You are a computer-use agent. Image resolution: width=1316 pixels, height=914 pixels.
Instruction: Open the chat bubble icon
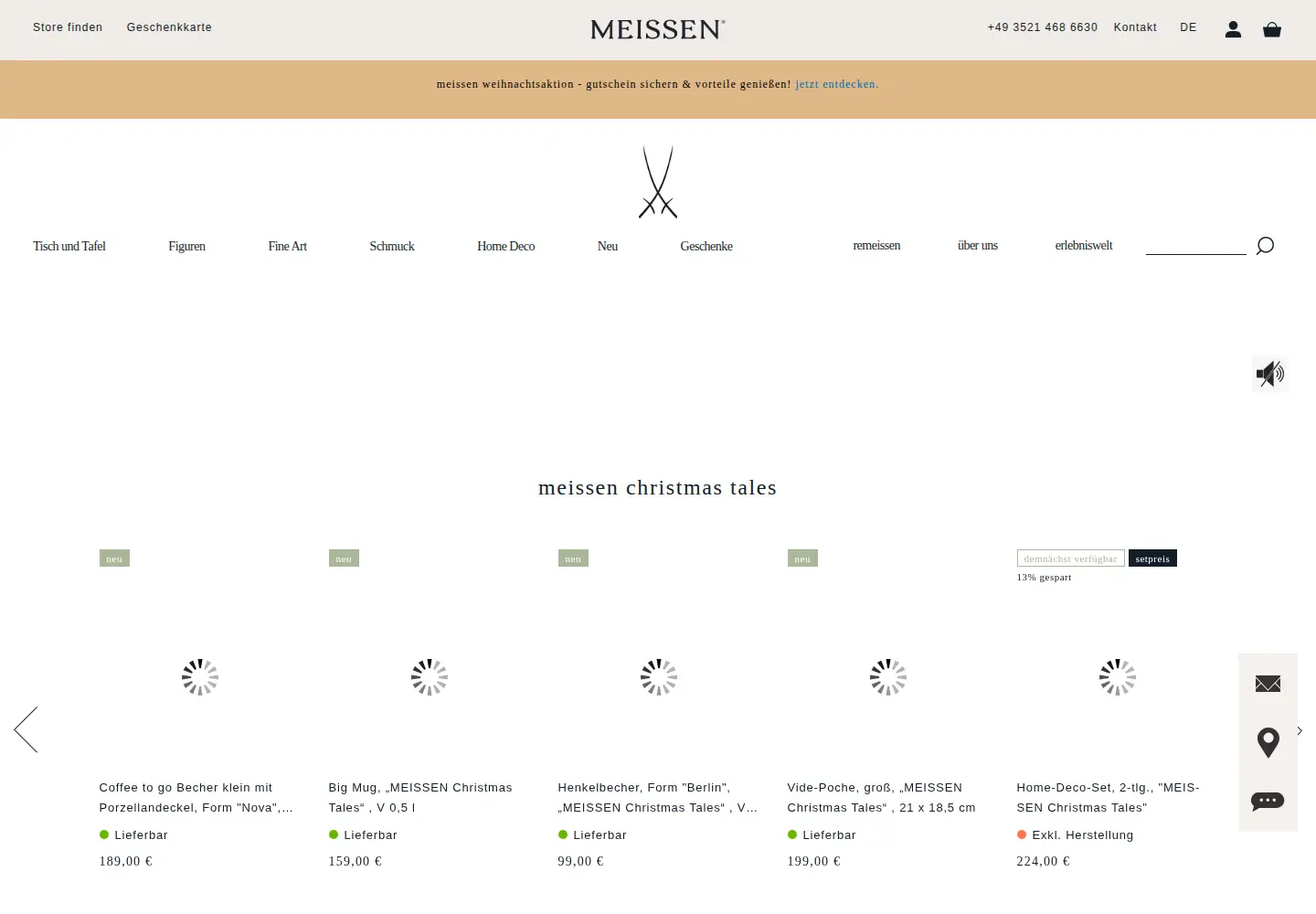tap(1268, 802)
